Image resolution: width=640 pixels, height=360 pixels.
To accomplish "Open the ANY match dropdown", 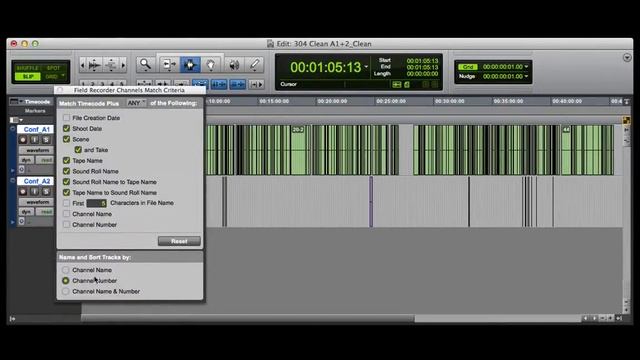I will click(136, 103).
